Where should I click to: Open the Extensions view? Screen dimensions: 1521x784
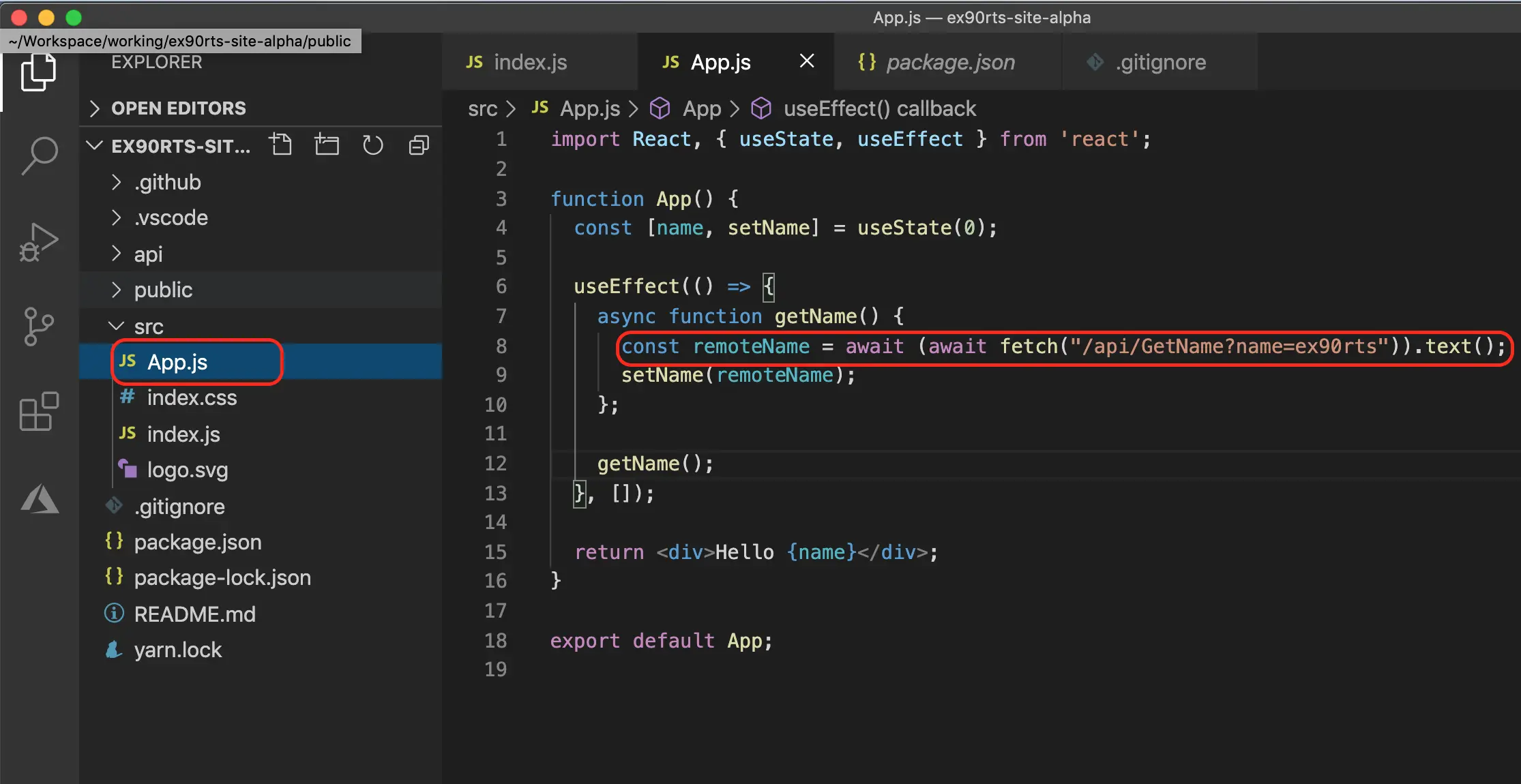(39, 411)
